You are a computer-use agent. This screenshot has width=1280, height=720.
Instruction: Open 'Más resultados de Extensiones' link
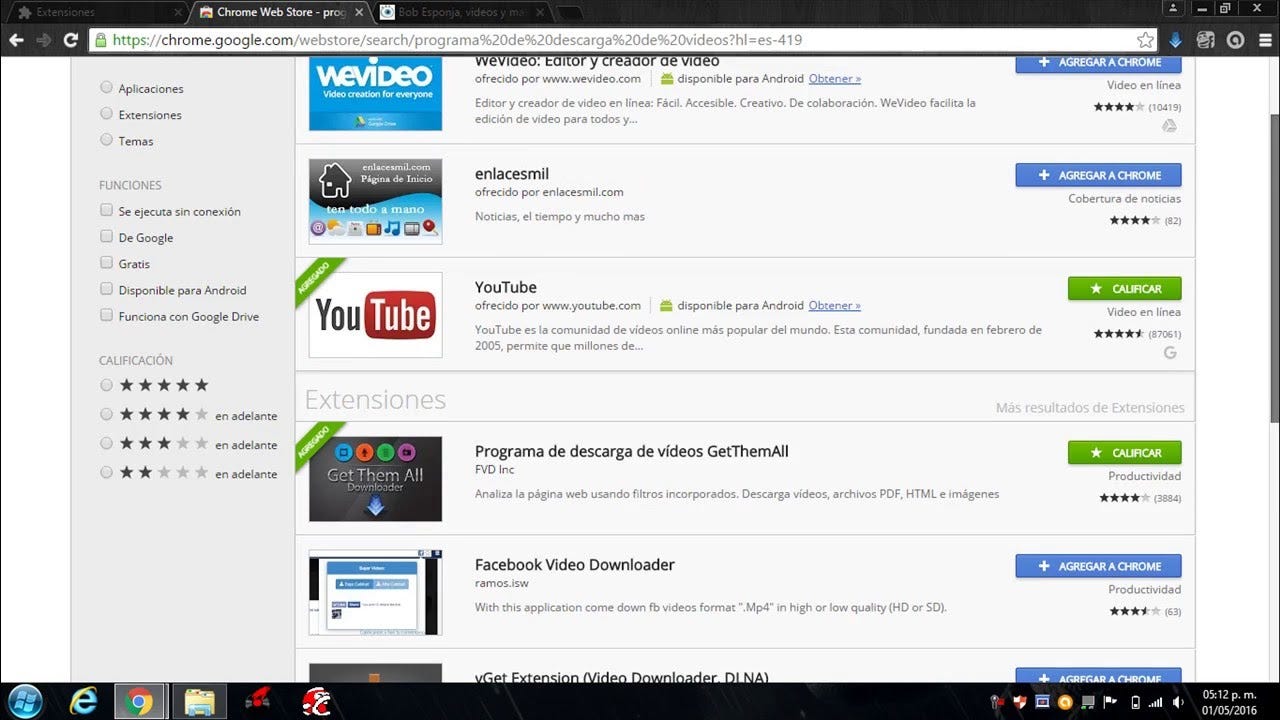tap(1090, 407)
